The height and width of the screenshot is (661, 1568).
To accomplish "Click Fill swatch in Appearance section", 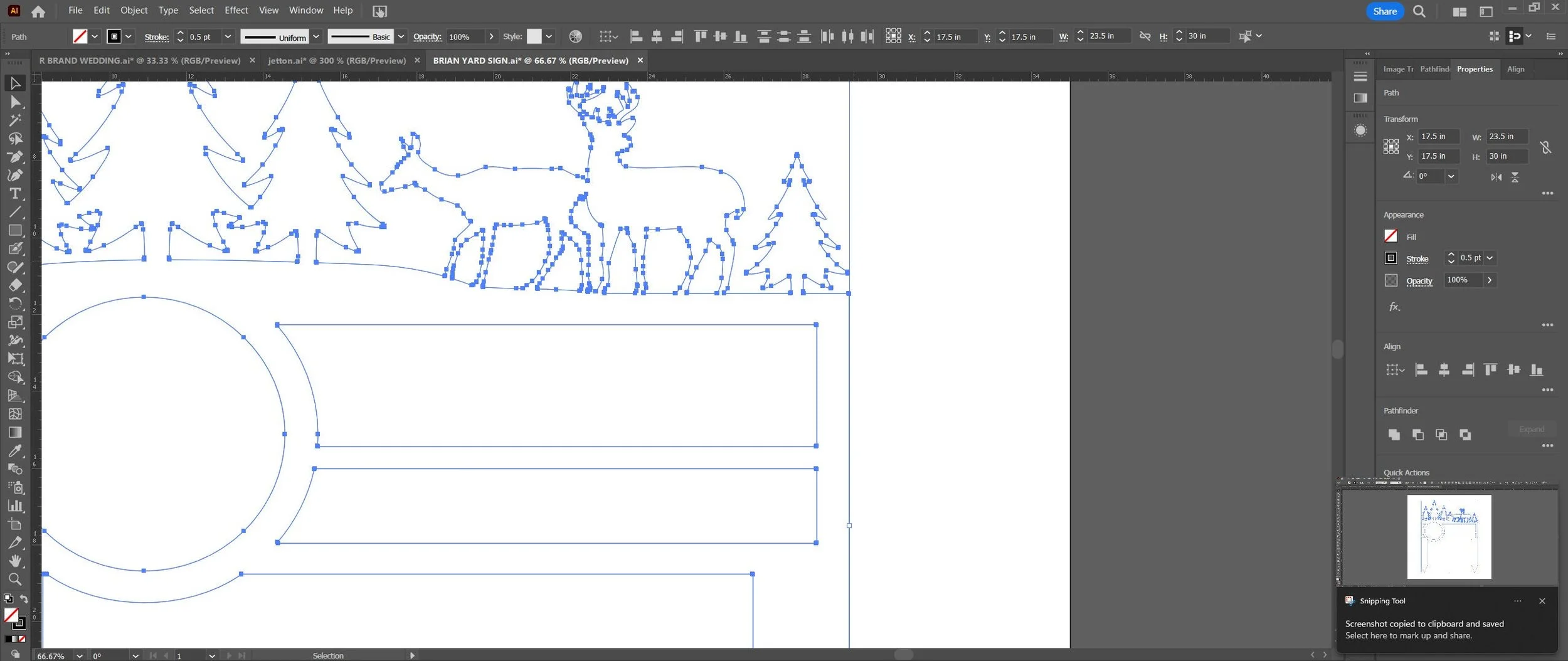I will pyautogui.click(x=1391, y=236).
